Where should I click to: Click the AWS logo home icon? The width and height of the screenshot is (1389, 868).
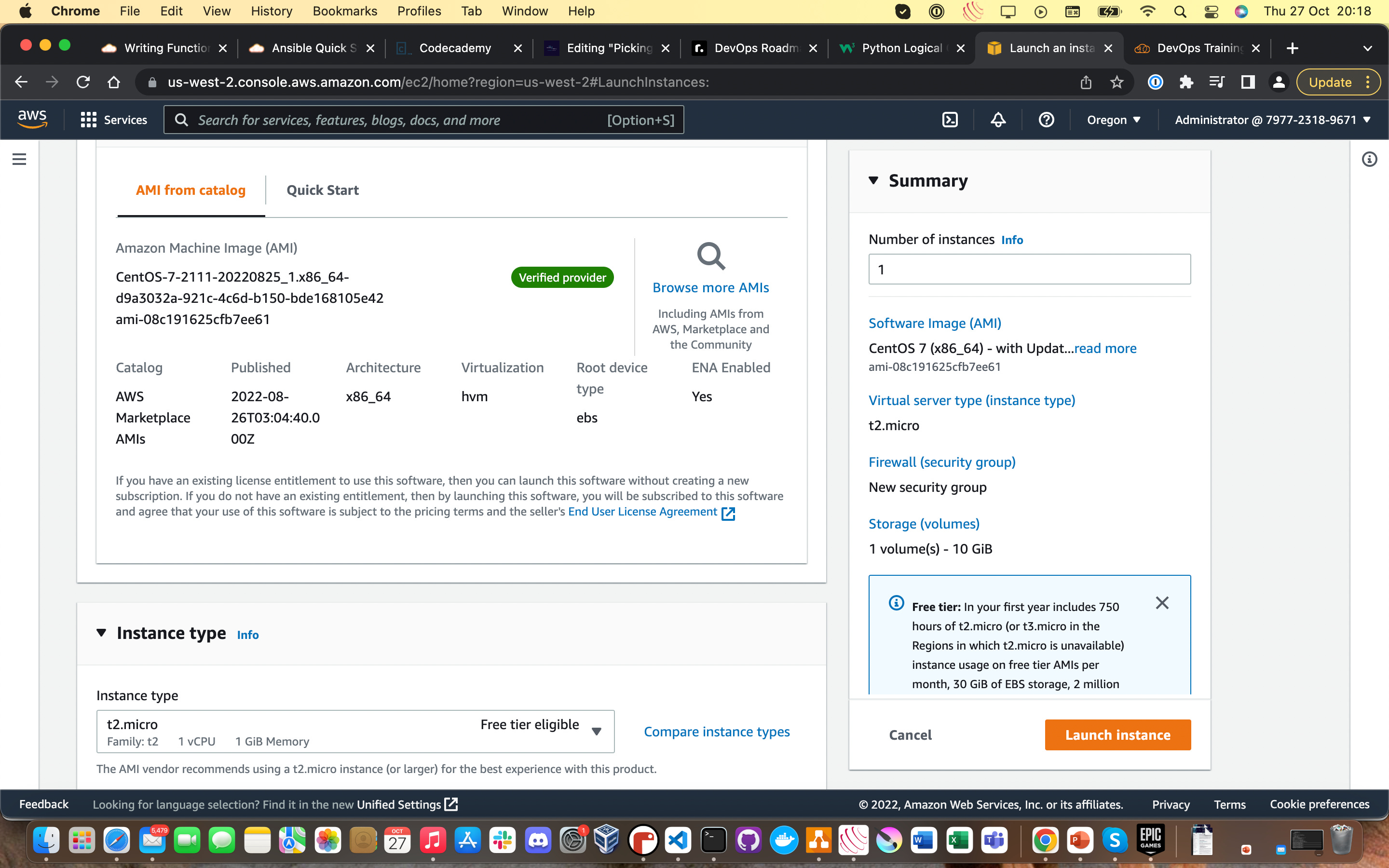click(x=32, y=120)
